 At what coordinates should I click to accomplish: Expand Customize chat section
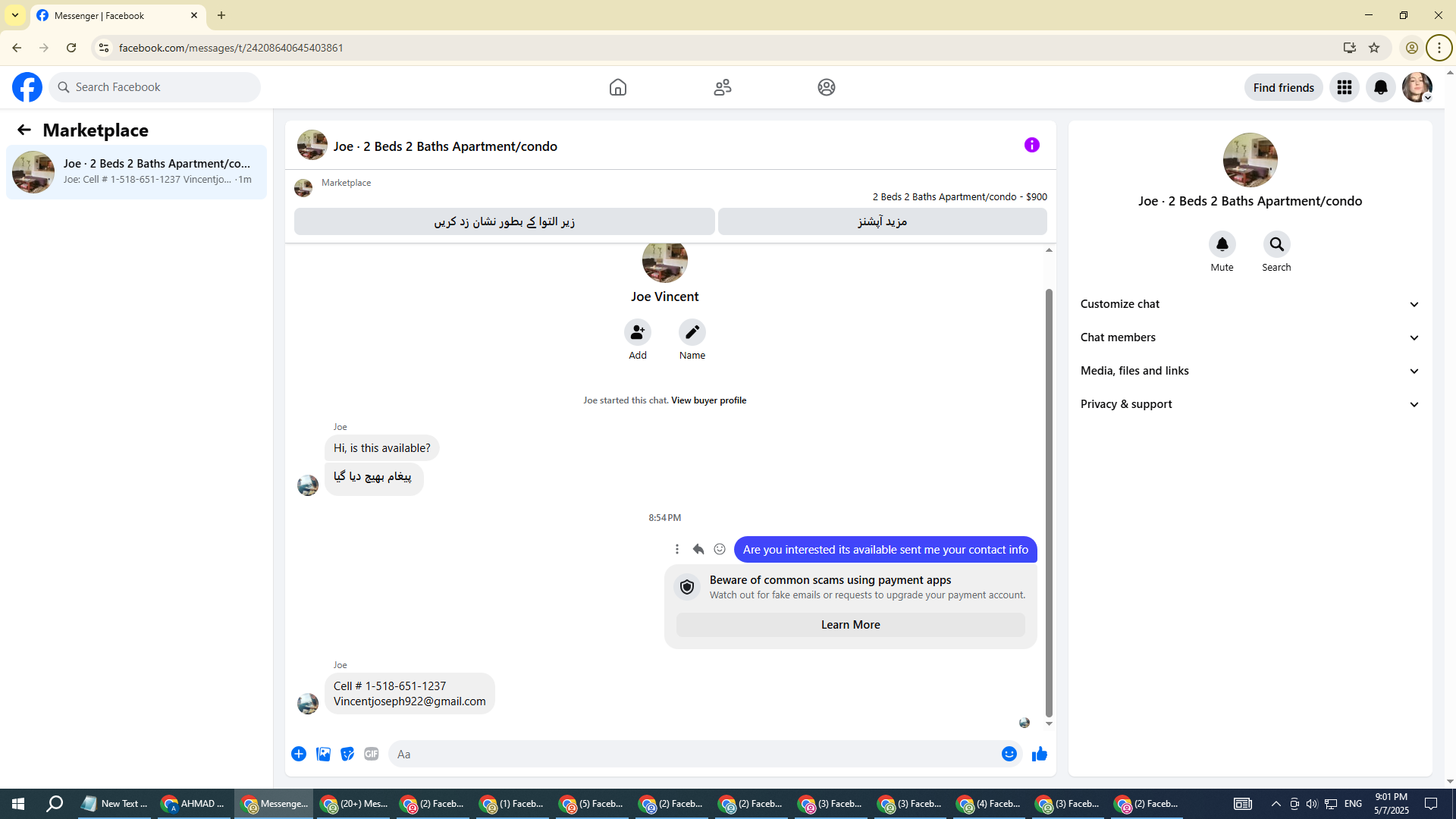click(x=1250, y=304)
